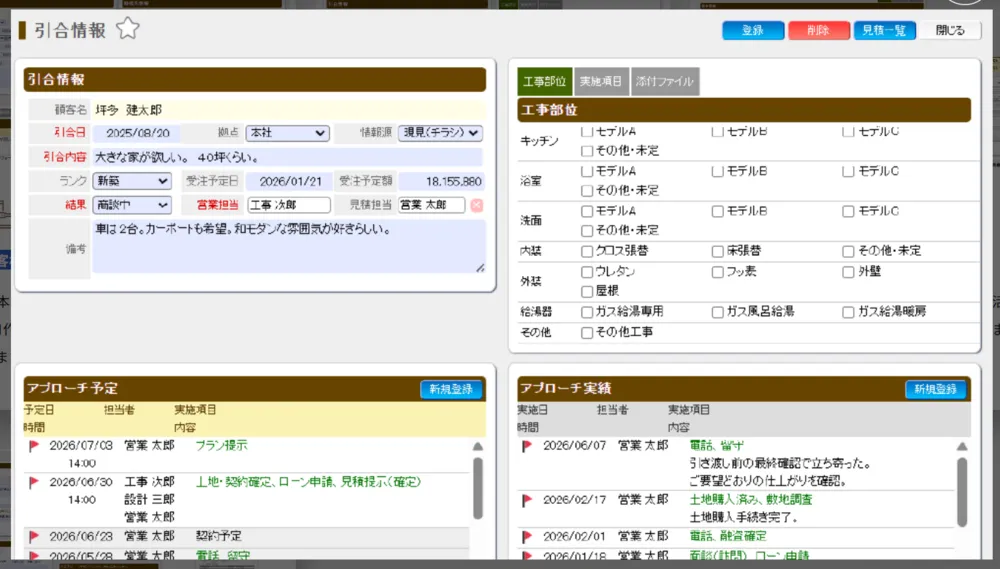Click アプローチ予定 scrollbar thumb
1000x569 pixels.
tap(478, 487)
